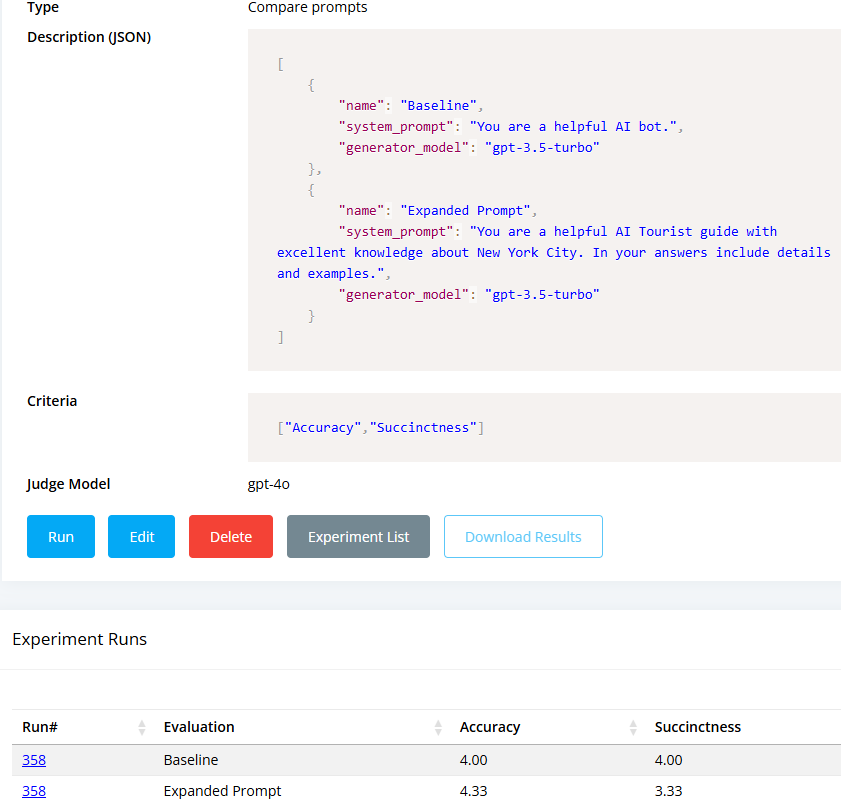Open run 358 link in Expanded Prompt row
The height and width of the screenshot is (802, 841).
[x=34, y=791]
